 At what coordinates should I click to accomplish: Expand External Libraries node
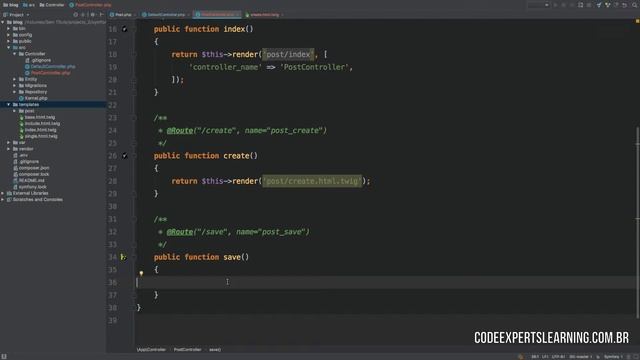pyautogui.click(x=3, y=193)
